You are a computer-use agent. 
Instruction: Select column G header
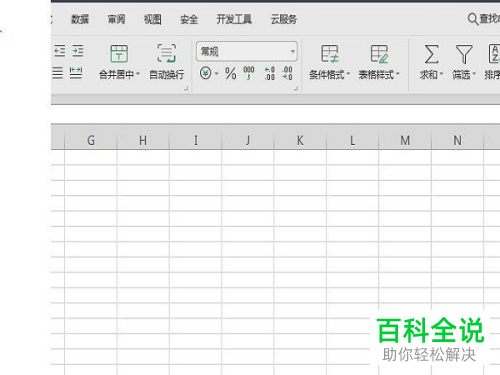click(x=91, y=140)
